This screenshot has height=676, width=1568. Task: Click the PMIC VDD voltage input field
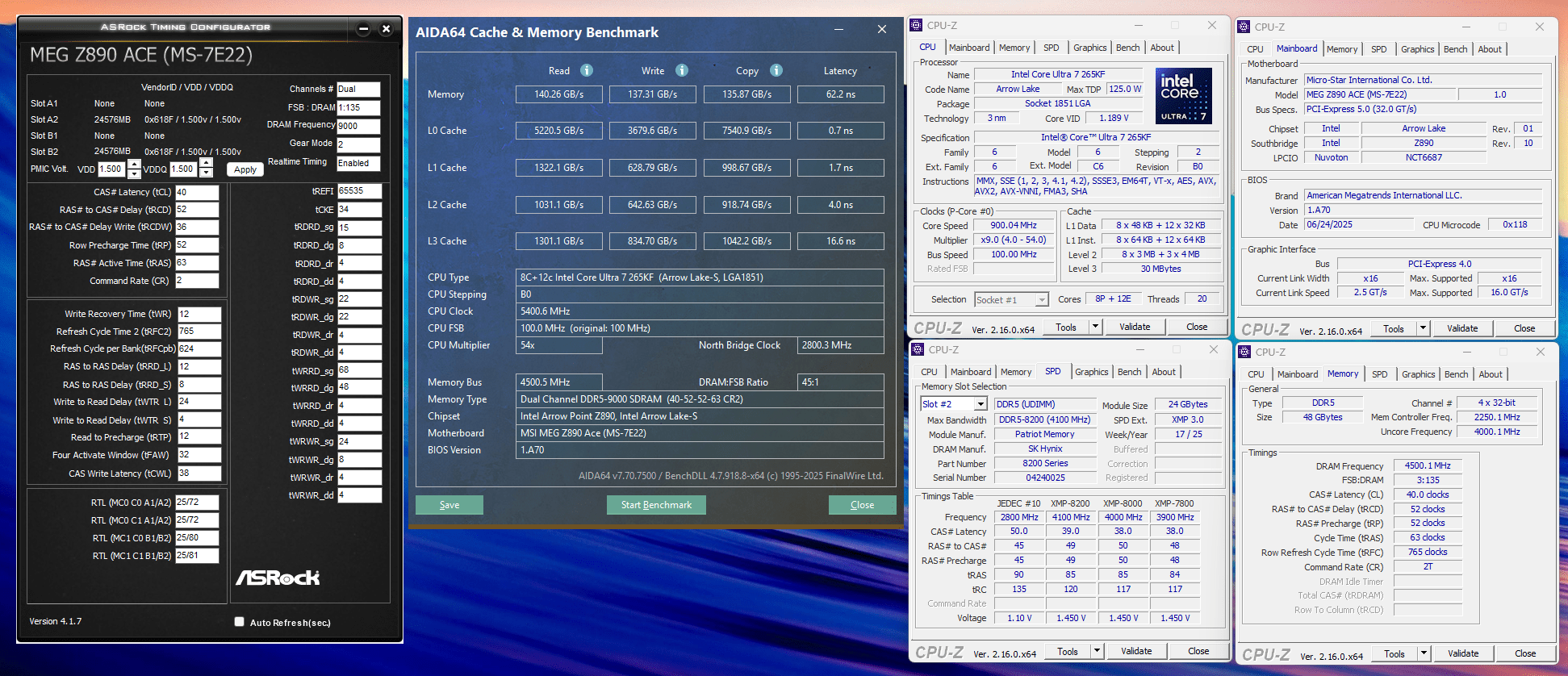(x=111, y=169)
